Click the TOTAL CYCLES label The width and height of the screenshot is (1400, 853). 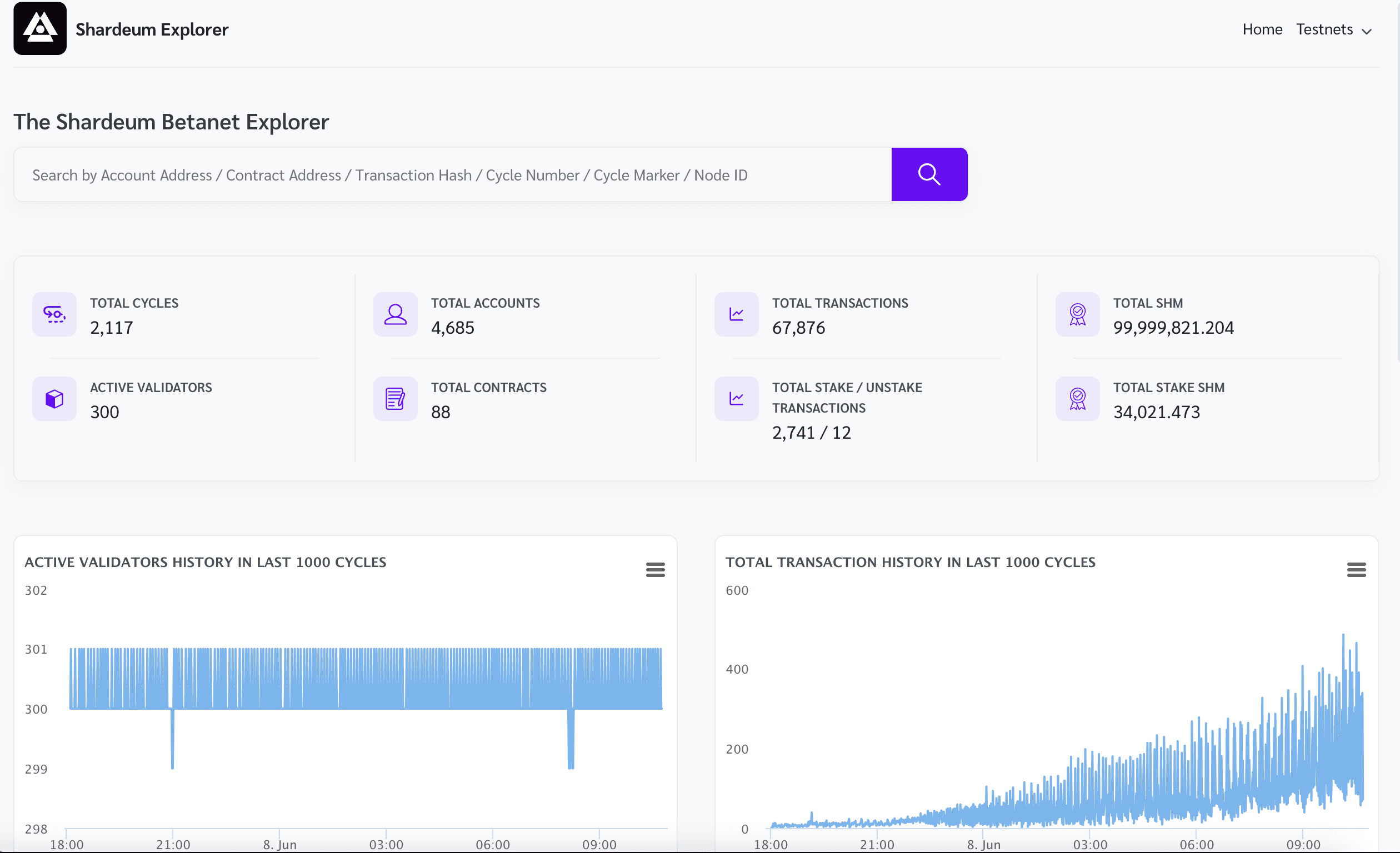click(134, 303)
